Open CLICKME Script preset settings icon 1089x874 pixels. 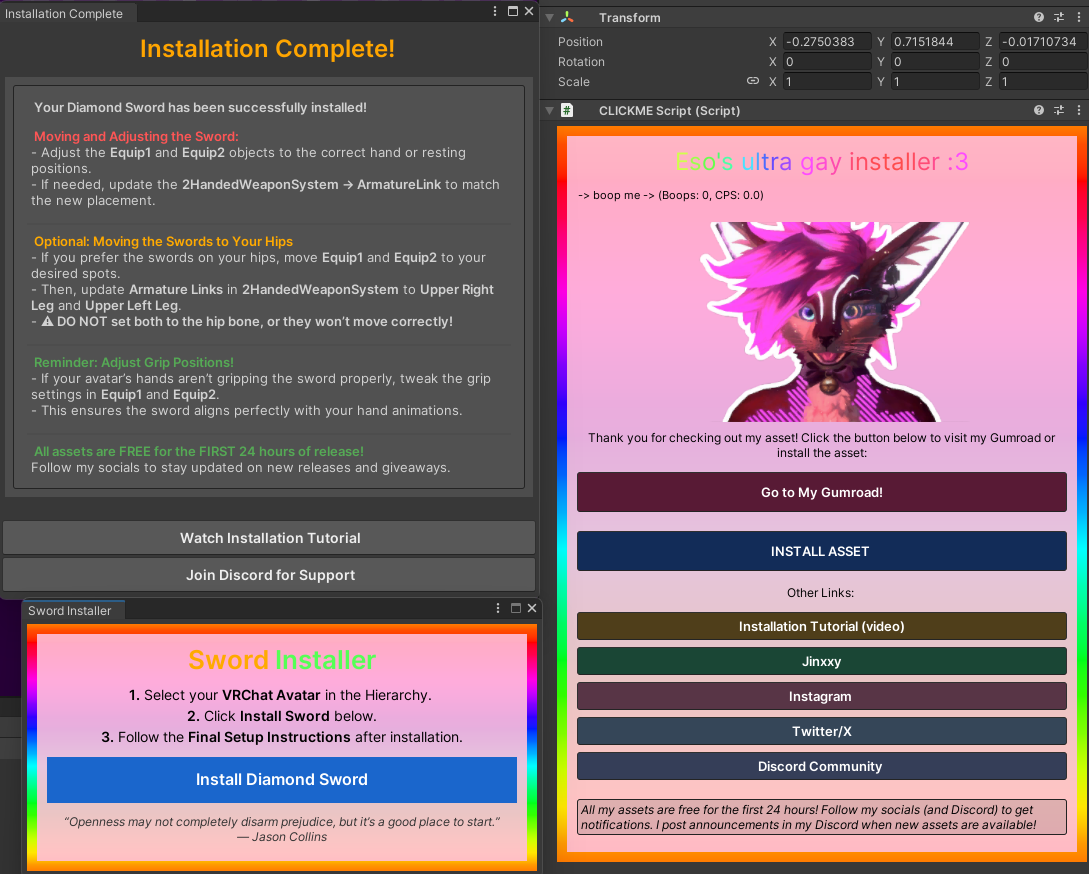tap(1058, 110)
